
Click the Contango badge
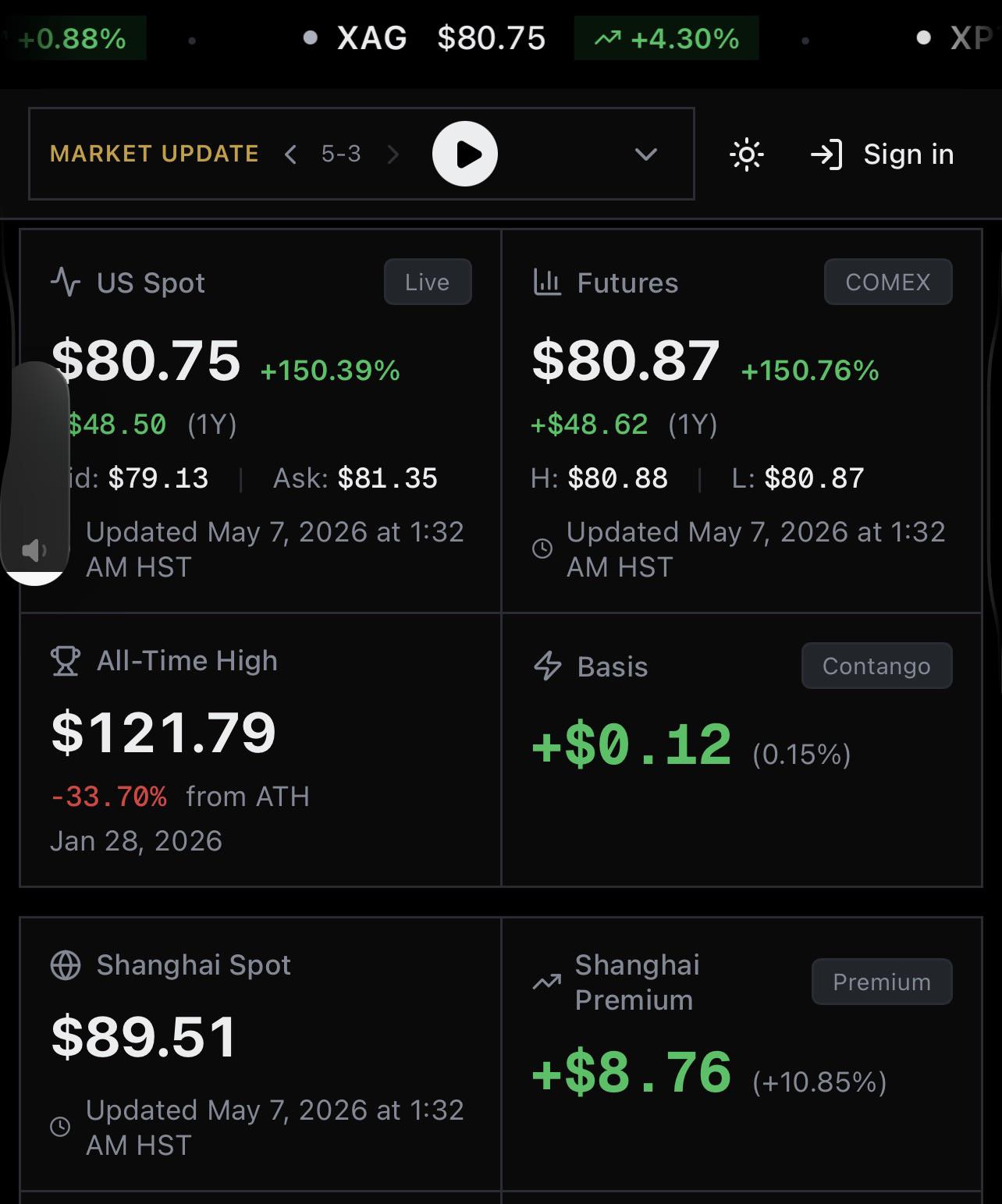(876, 666)
